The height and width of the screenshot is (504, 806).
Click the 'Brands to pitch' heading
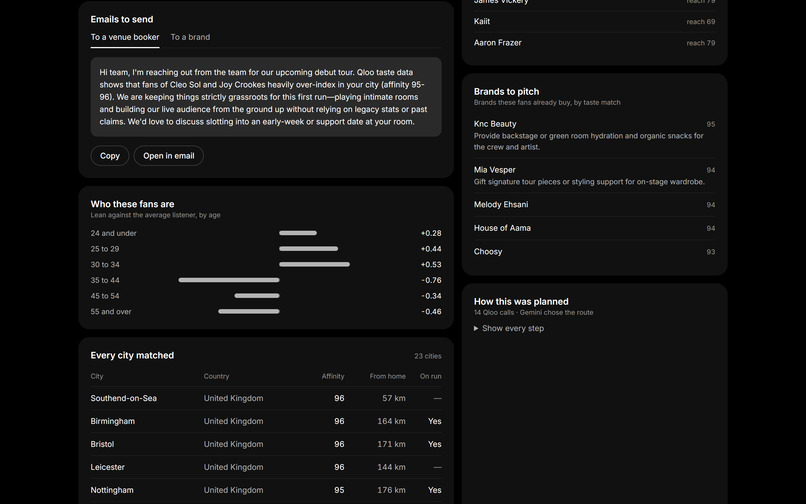(506, 92)
